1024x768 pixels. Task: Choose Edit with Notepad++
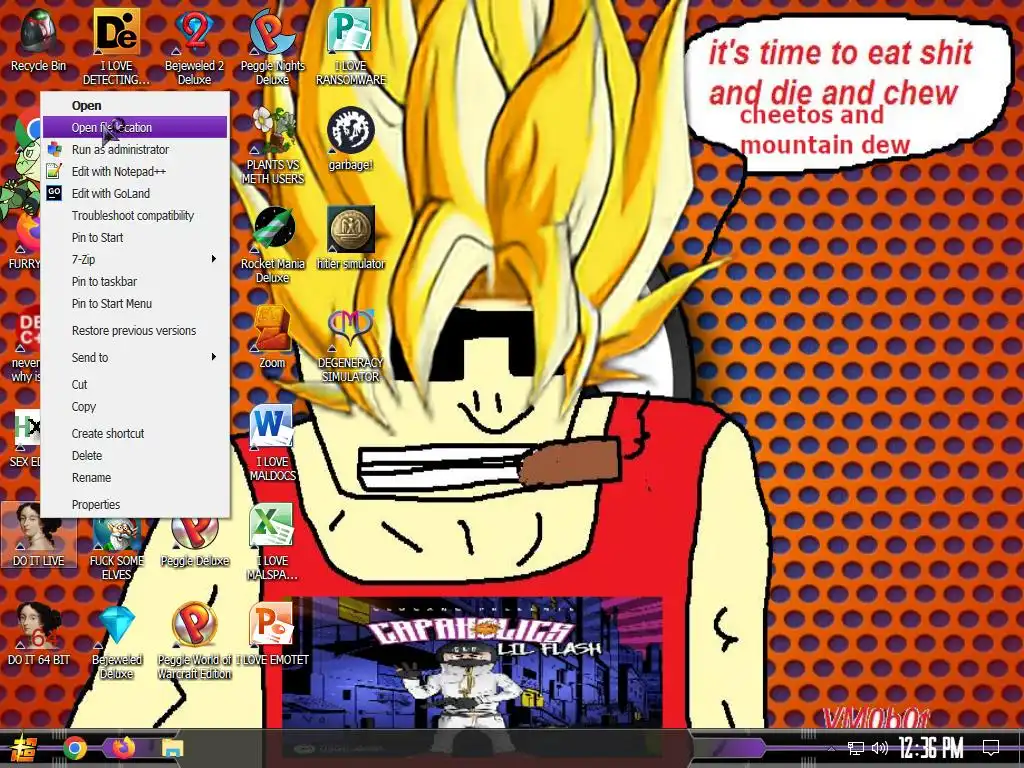135,172
